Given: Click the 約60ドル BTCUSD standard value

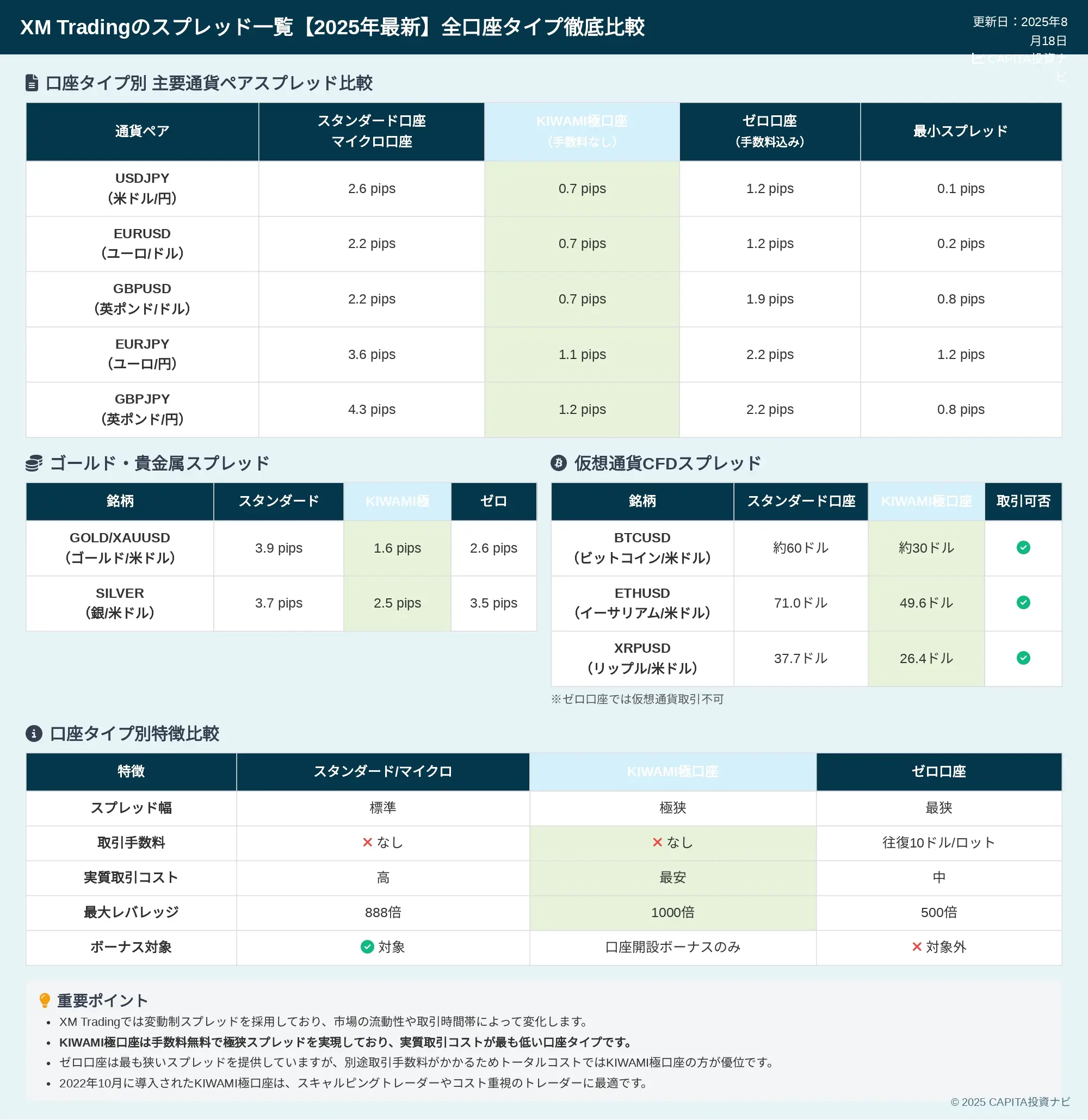Looking at the screenshot, I should pyautogui.click(x=801, y=547).
